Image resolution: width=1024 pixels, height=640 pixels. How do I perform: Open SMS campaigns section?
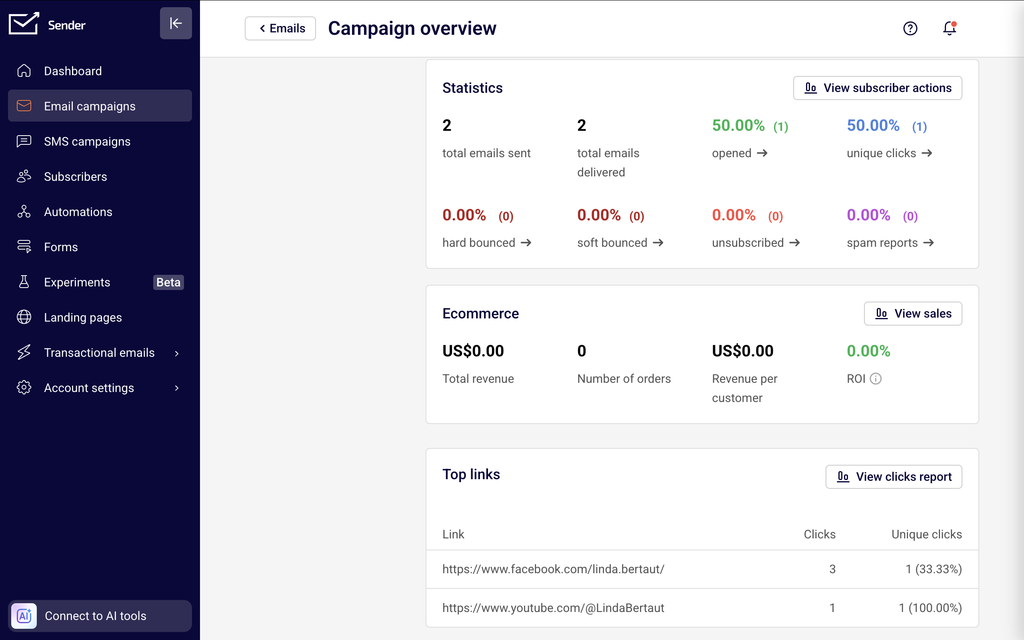100,141
